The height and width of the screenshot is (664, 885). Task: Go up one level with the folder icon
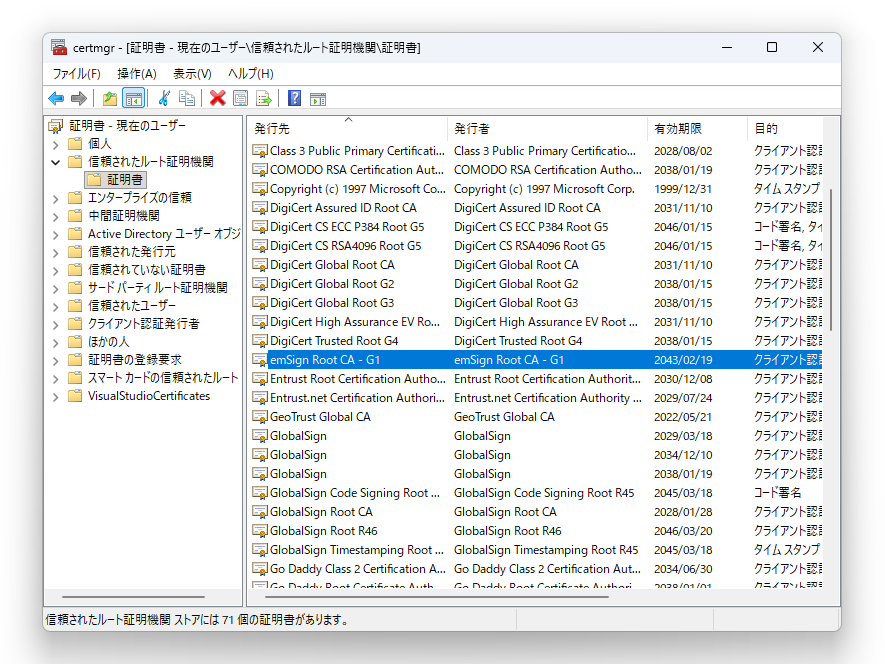[109, 99]
